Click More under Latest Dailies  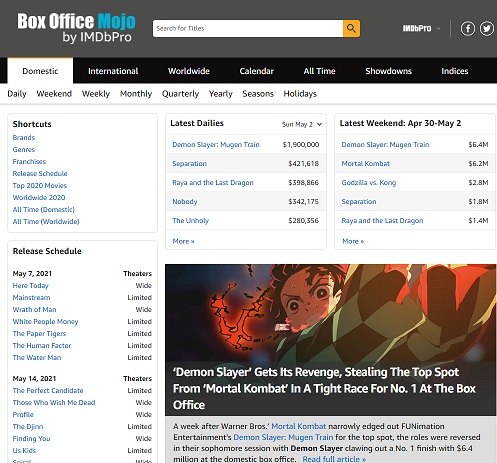[x=183, y=241]
